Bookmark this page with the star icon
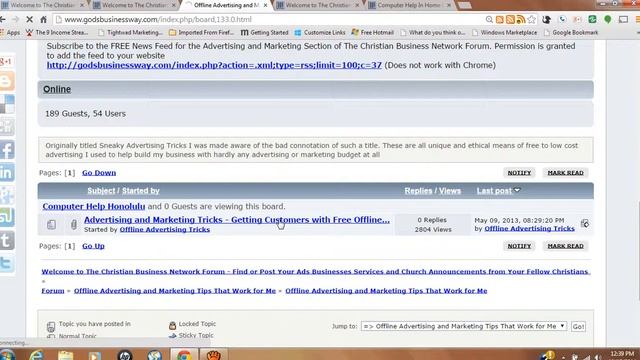Screen dimensions: 640x360 tap(531, 19)
